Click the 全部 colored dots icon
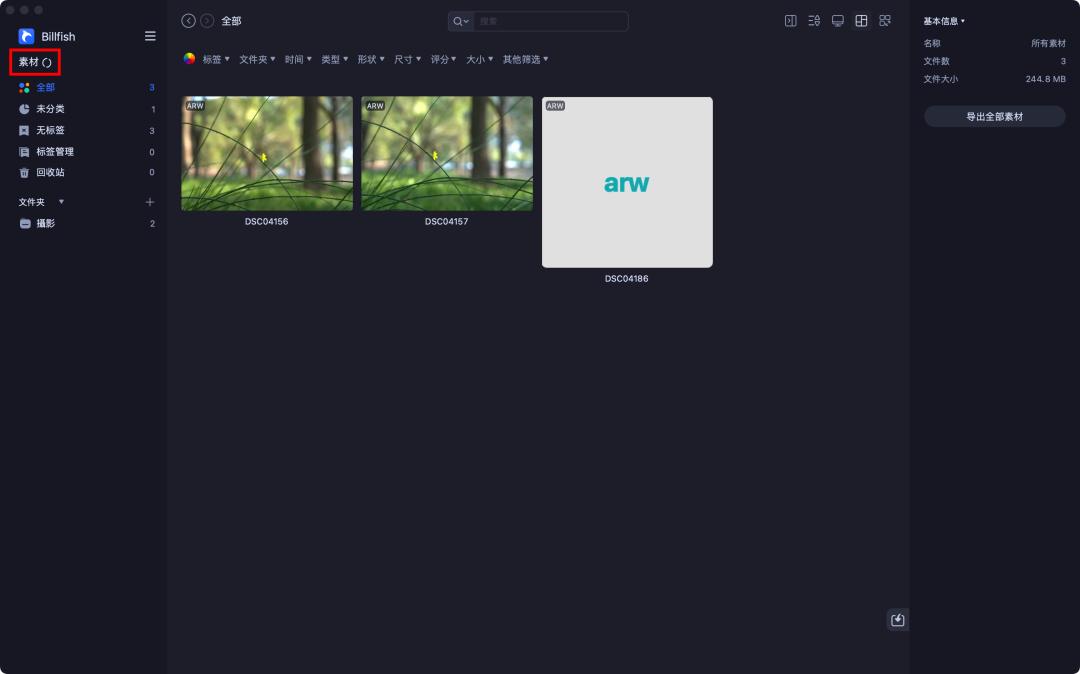 [24, 87]
